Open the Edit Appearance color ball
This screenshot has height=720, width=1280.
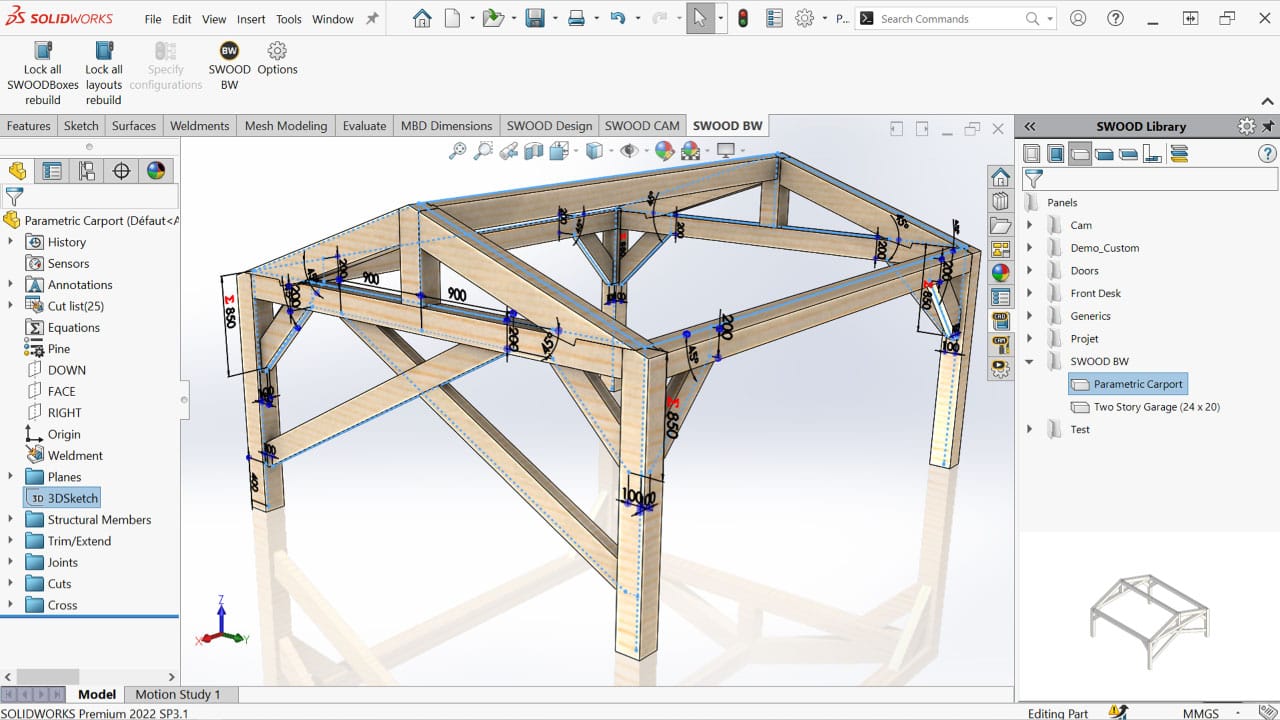click(664, 150)
